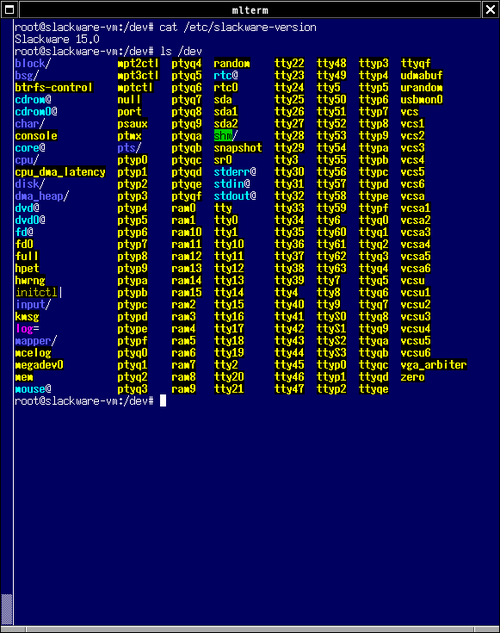Click the core@ symlink entry
Viewport: 500px width, 633px height.
pyautogui.click(x=30, y=148)
